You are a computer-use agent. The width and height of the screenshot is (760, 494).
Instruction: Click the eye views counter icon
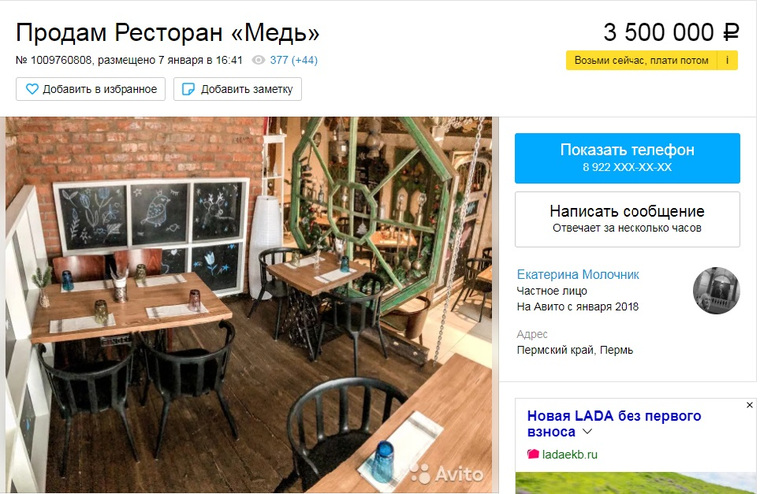pyautogui.click(x=258, y=60)
